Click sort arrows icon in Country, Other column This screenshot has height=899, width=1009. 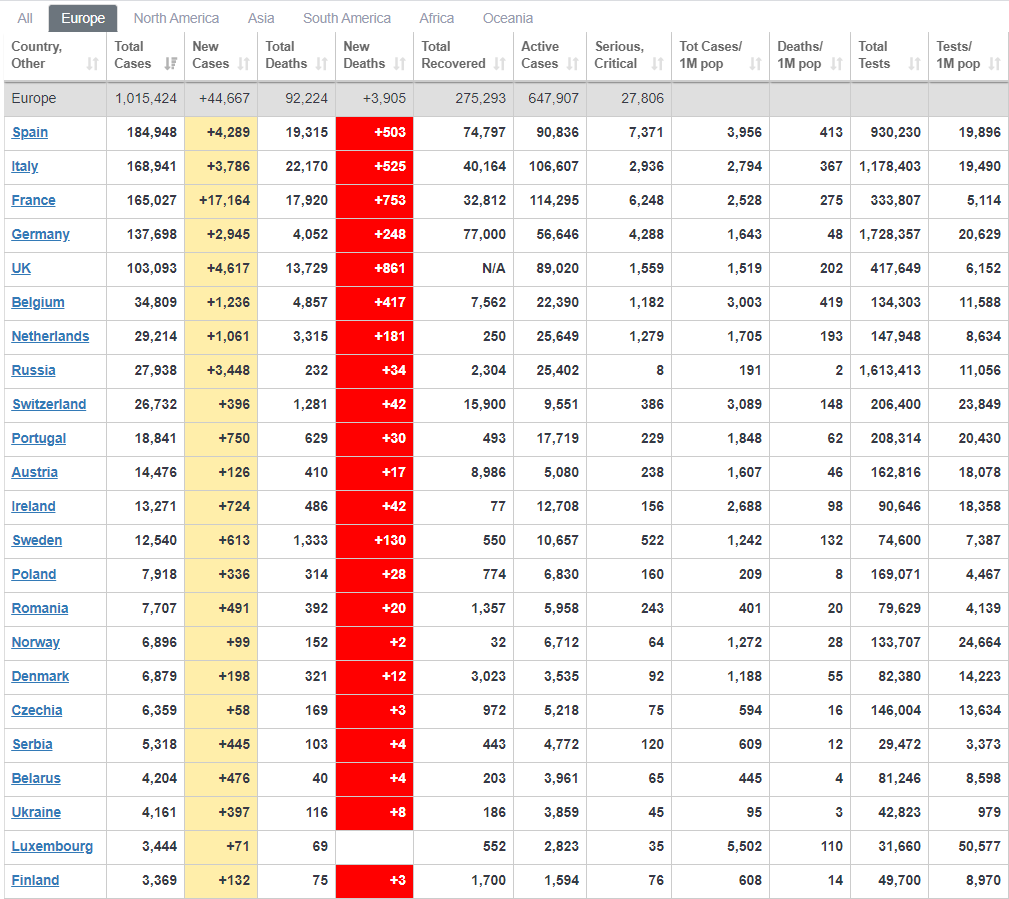pos(92,64)
